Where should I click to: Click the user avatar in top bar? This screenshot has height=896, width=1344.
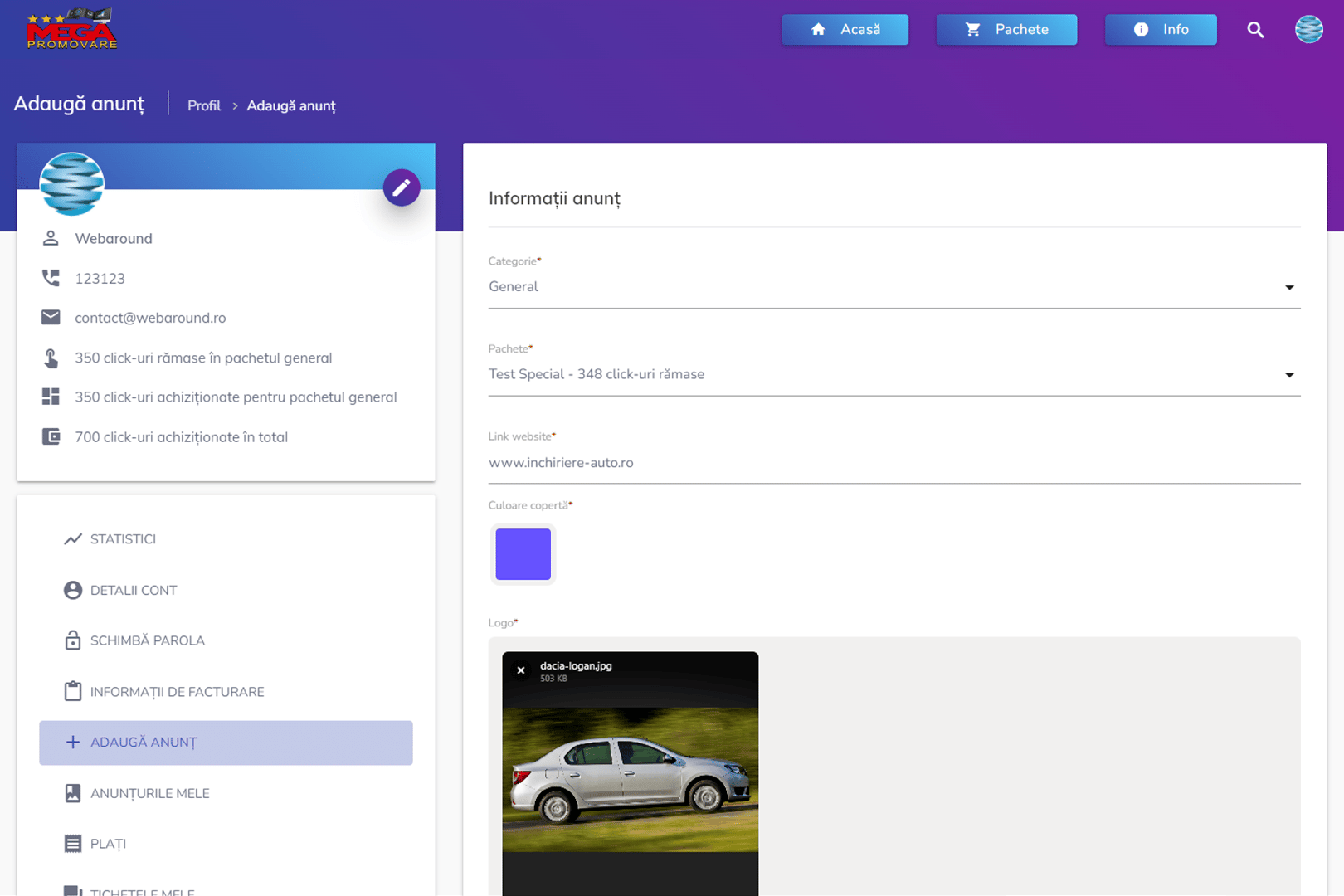[1308, 30]
